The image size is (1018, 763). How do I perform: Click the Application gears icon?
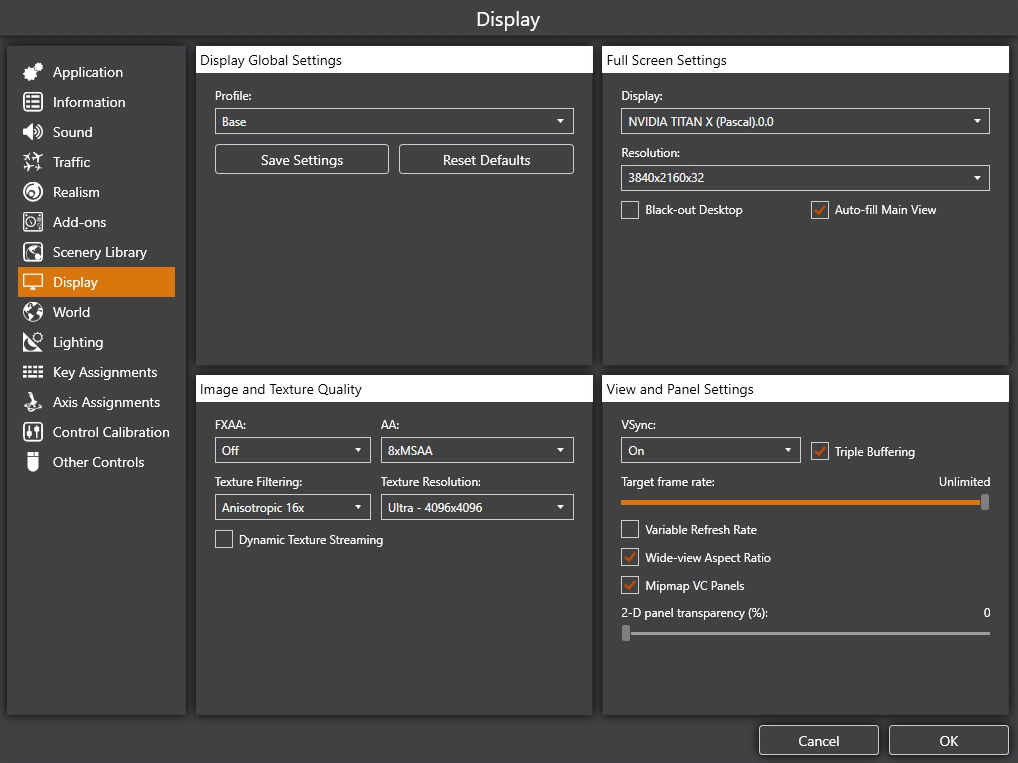pyautogui.click(x=32, y=72)
